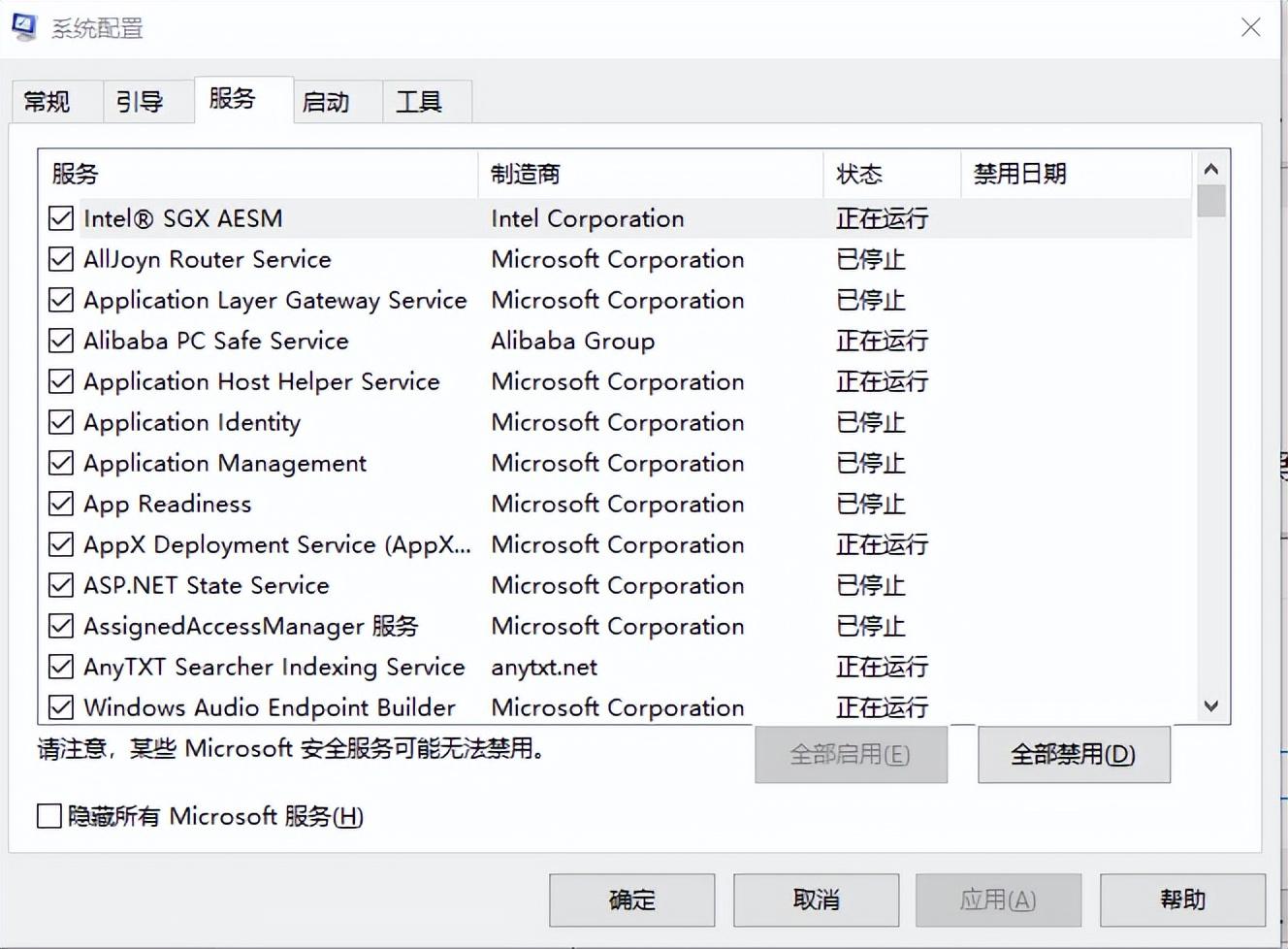Open the 引导 tab

(x=140, y=102)
